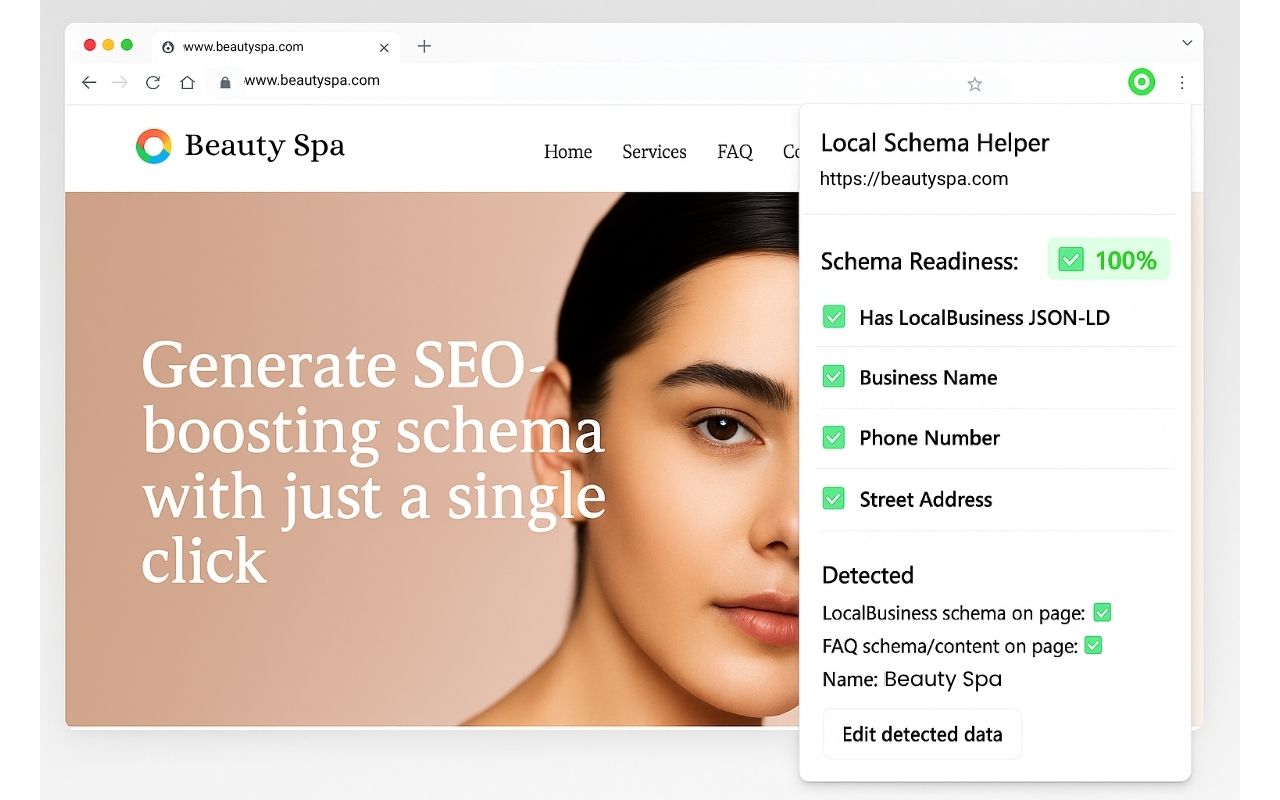Open the Local Schema Helper extension icon
The width and height of the screenshot is (1280, 800).
point(1141,82)
